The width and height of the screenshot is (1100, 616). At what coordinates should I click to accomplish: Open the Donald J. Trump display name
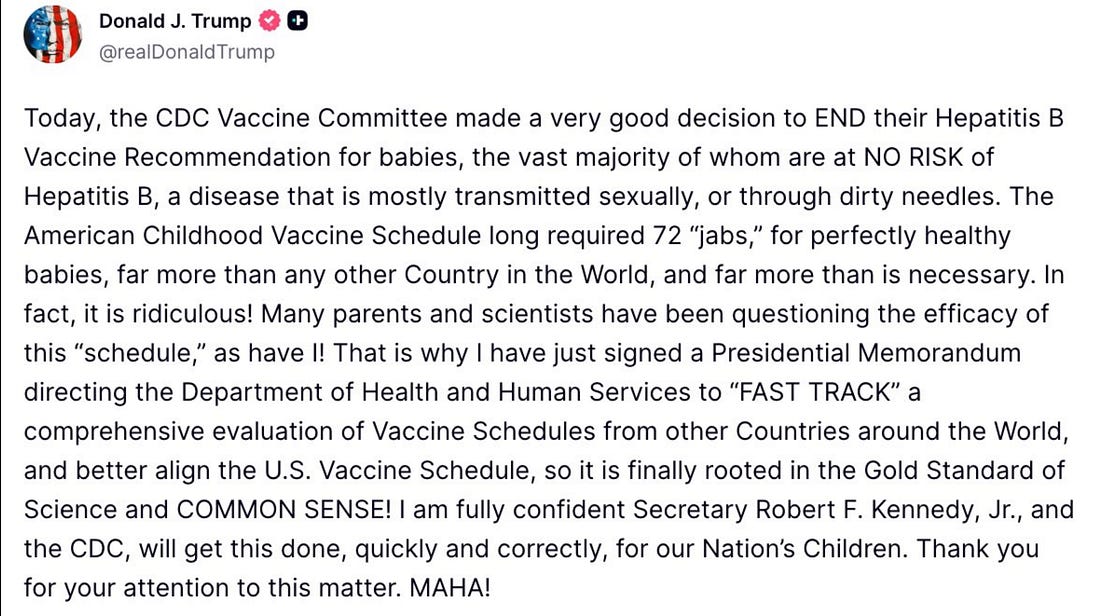[x=175, y=21]
